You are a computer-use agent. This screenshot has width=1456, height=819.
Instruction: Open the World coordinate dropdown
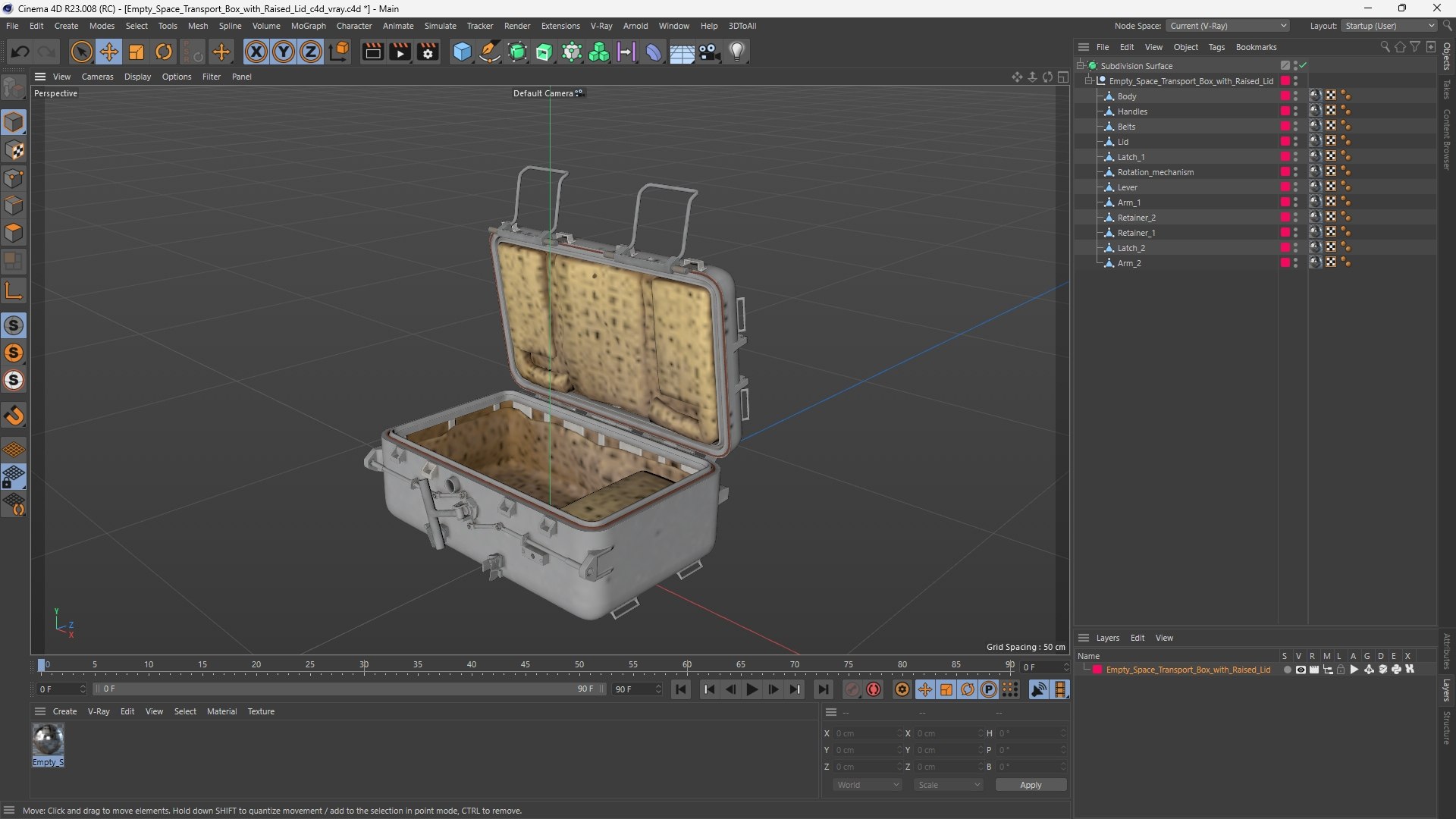(x=868, y=785)
